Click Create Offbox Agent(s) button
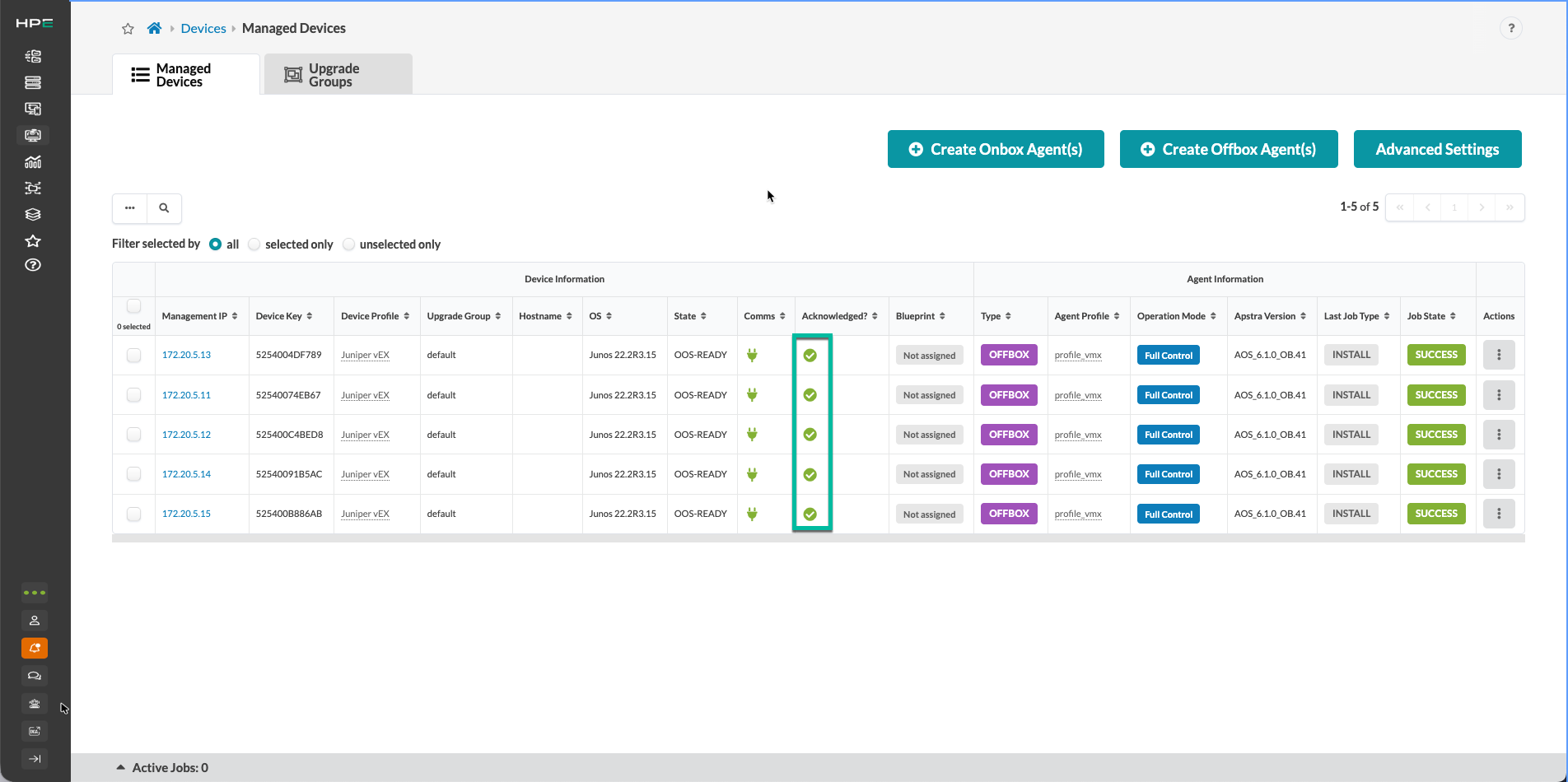Viewport: 1568px width, 782px height. (1229, 149)
